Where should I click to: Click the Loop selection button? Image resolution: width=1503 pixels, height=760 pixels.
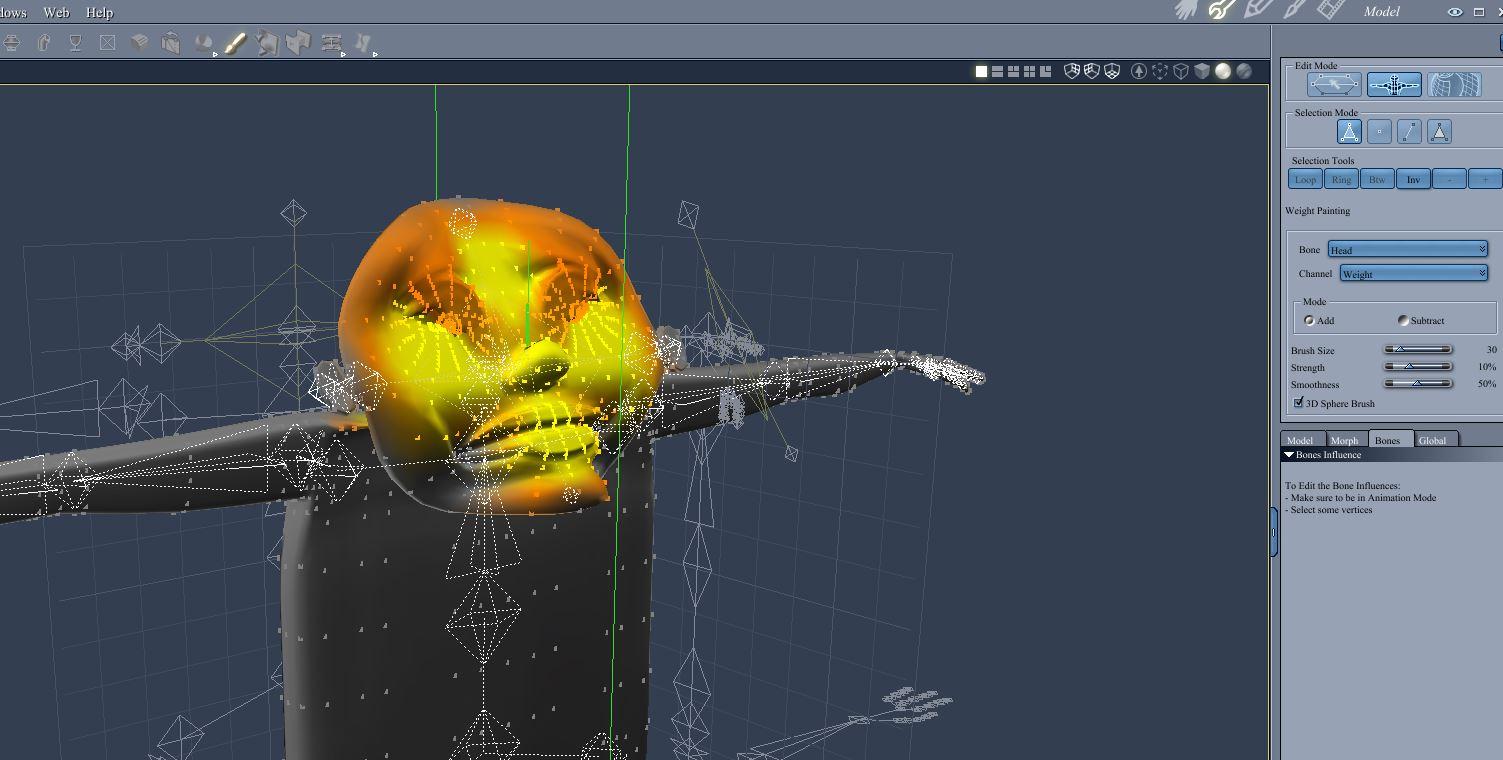[1305, 179]
